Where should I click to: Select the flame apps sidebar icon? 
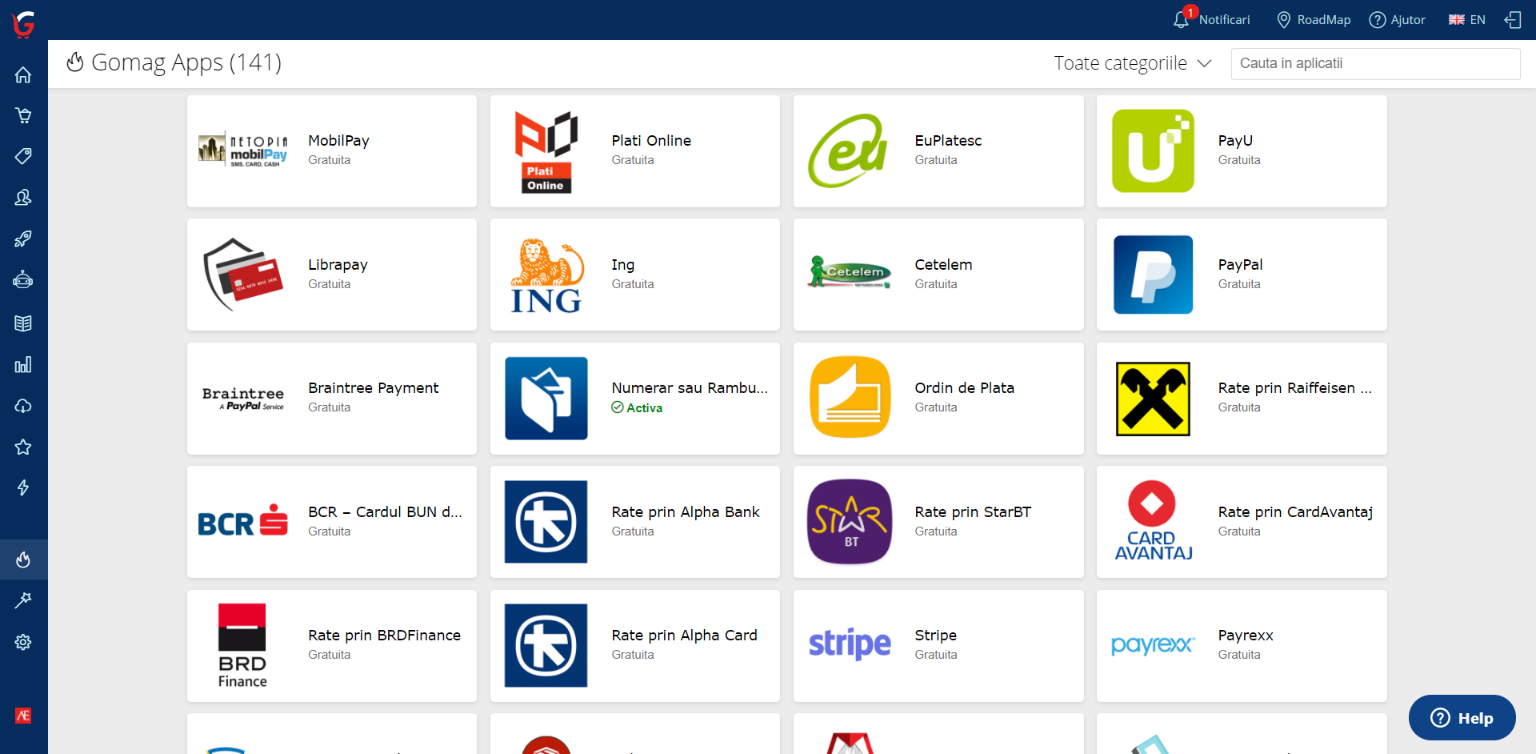[23, 560]
